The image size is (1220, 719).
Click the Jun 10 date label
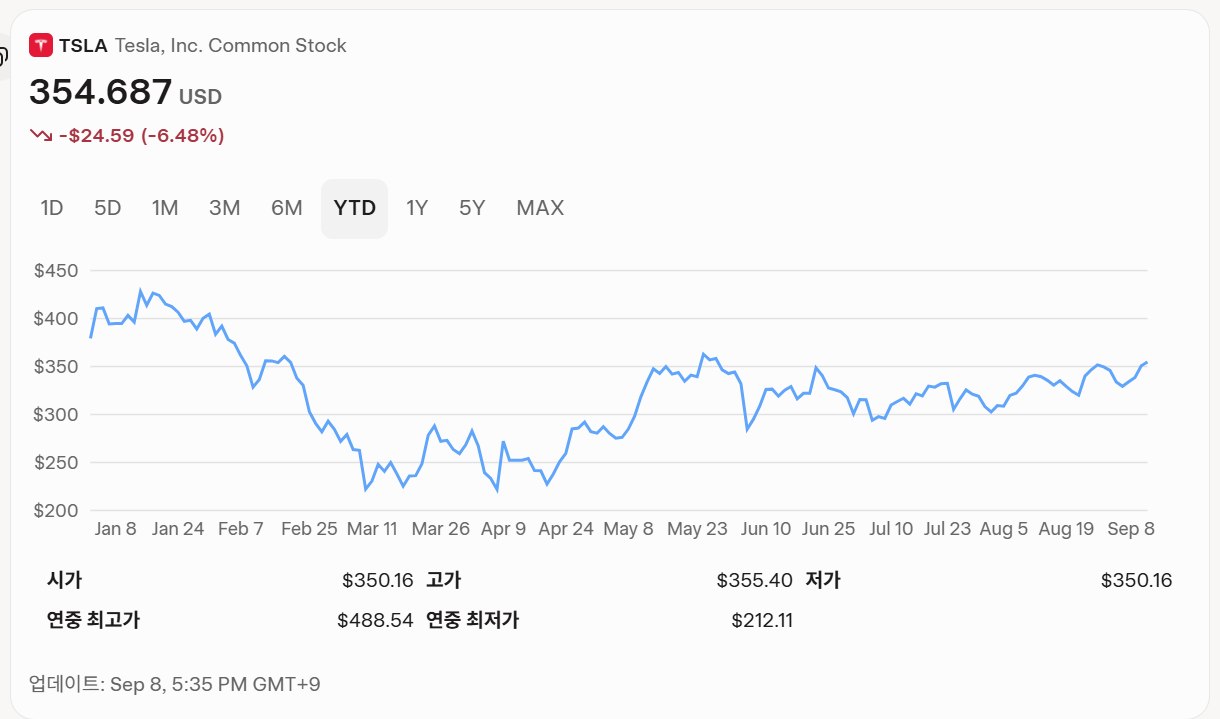[x=766, y=529]
